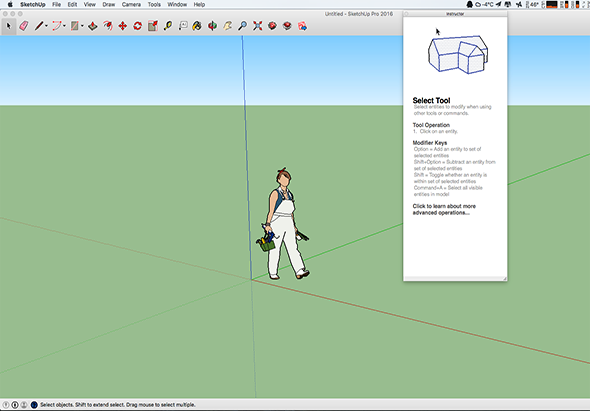
Task: Activate the Pan hand tool
Action: [228, 26]
